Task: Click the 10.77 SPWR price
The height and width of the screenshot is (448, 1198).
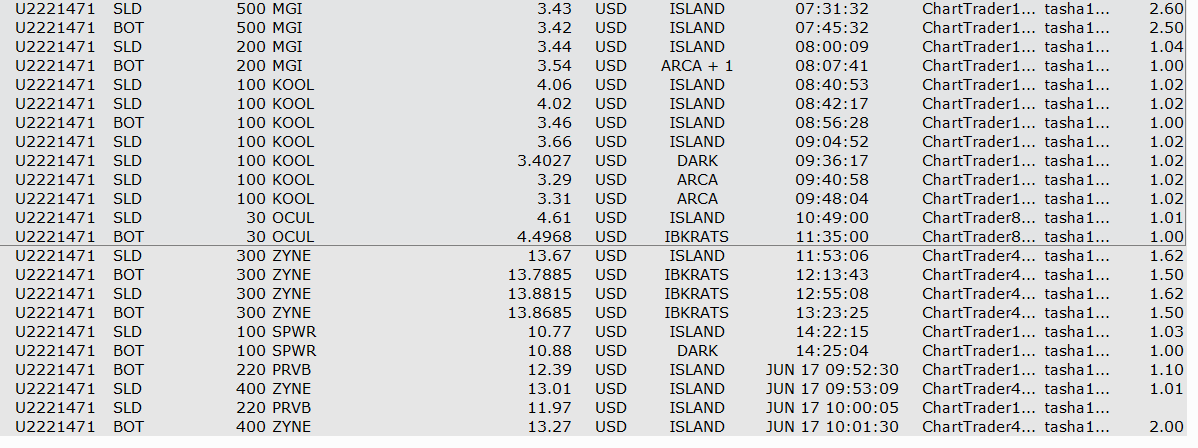Action: pos(551,332)
